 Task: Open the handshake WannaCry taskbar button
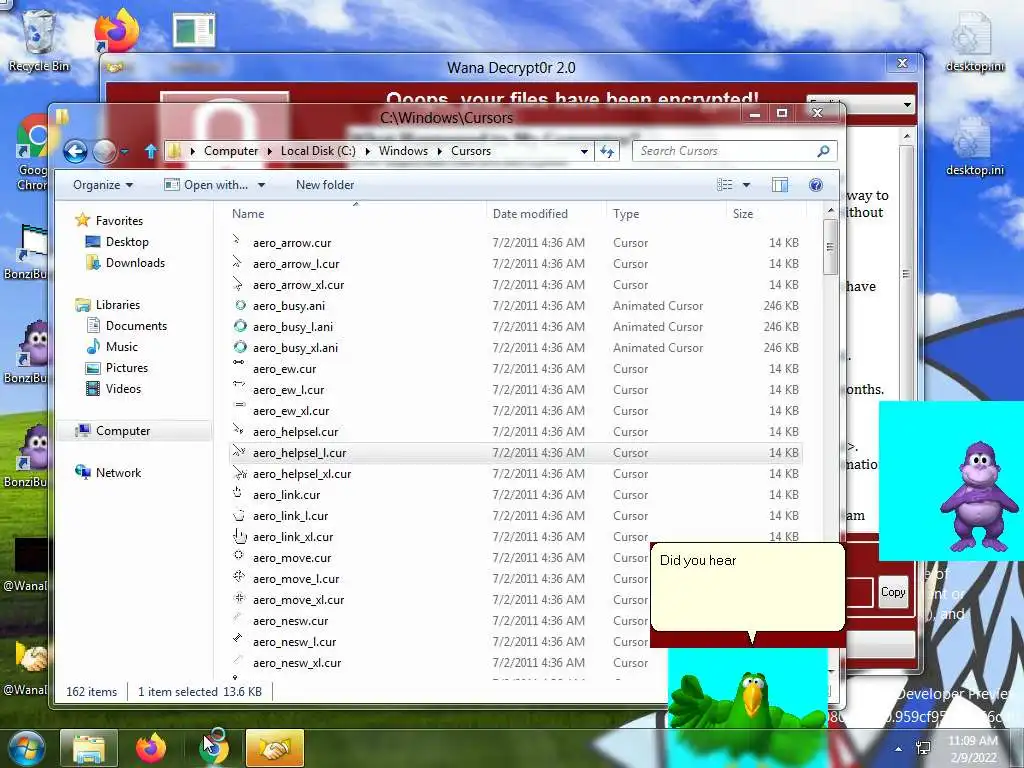(x=275, y=748)
